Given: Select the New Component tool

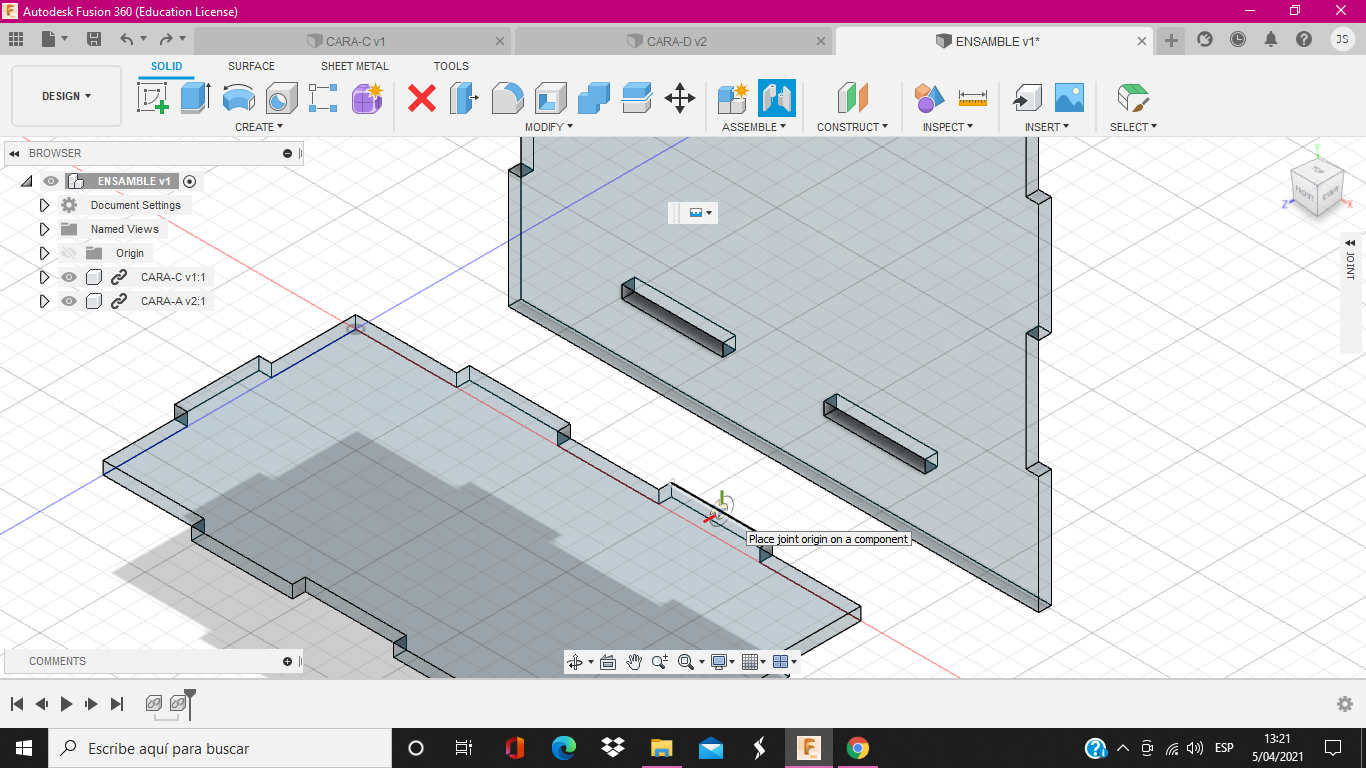Looking at the screenshot, I should point(733,98).
